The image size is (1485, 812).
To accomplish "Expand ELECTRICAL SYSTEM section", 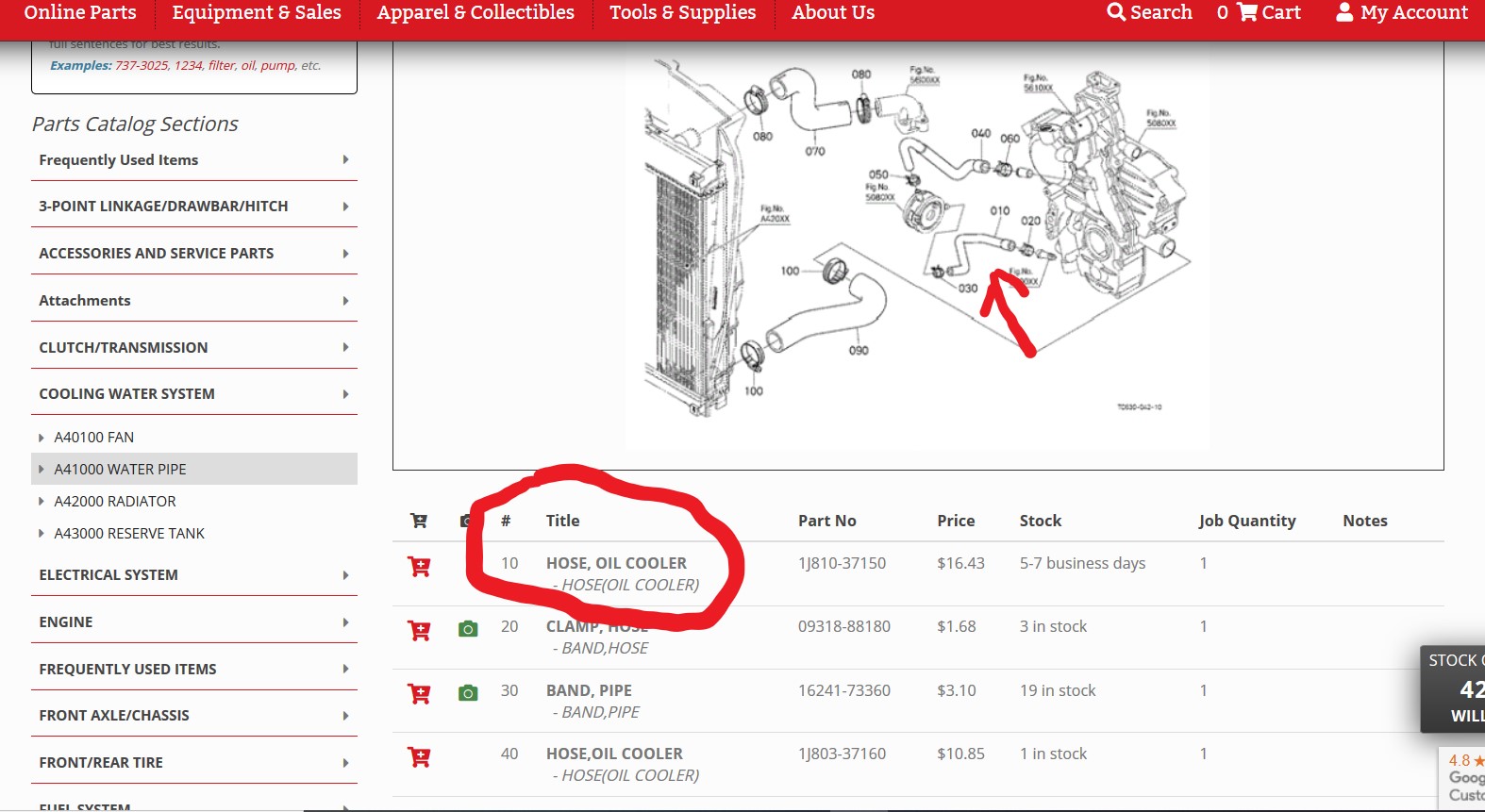I will 194,574.
